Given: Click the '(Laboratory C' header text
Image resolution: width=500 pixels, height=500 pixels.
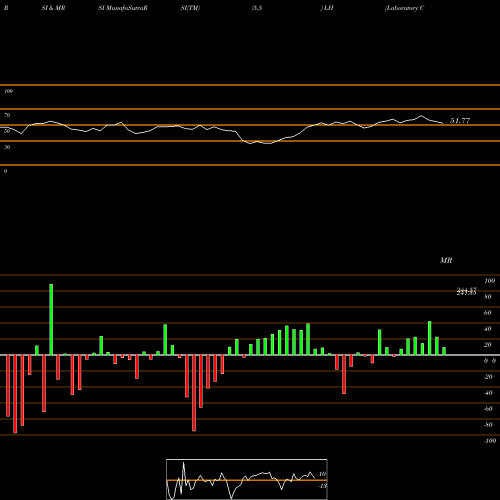Looking at the screenshot, I should [x=404, y=8].
